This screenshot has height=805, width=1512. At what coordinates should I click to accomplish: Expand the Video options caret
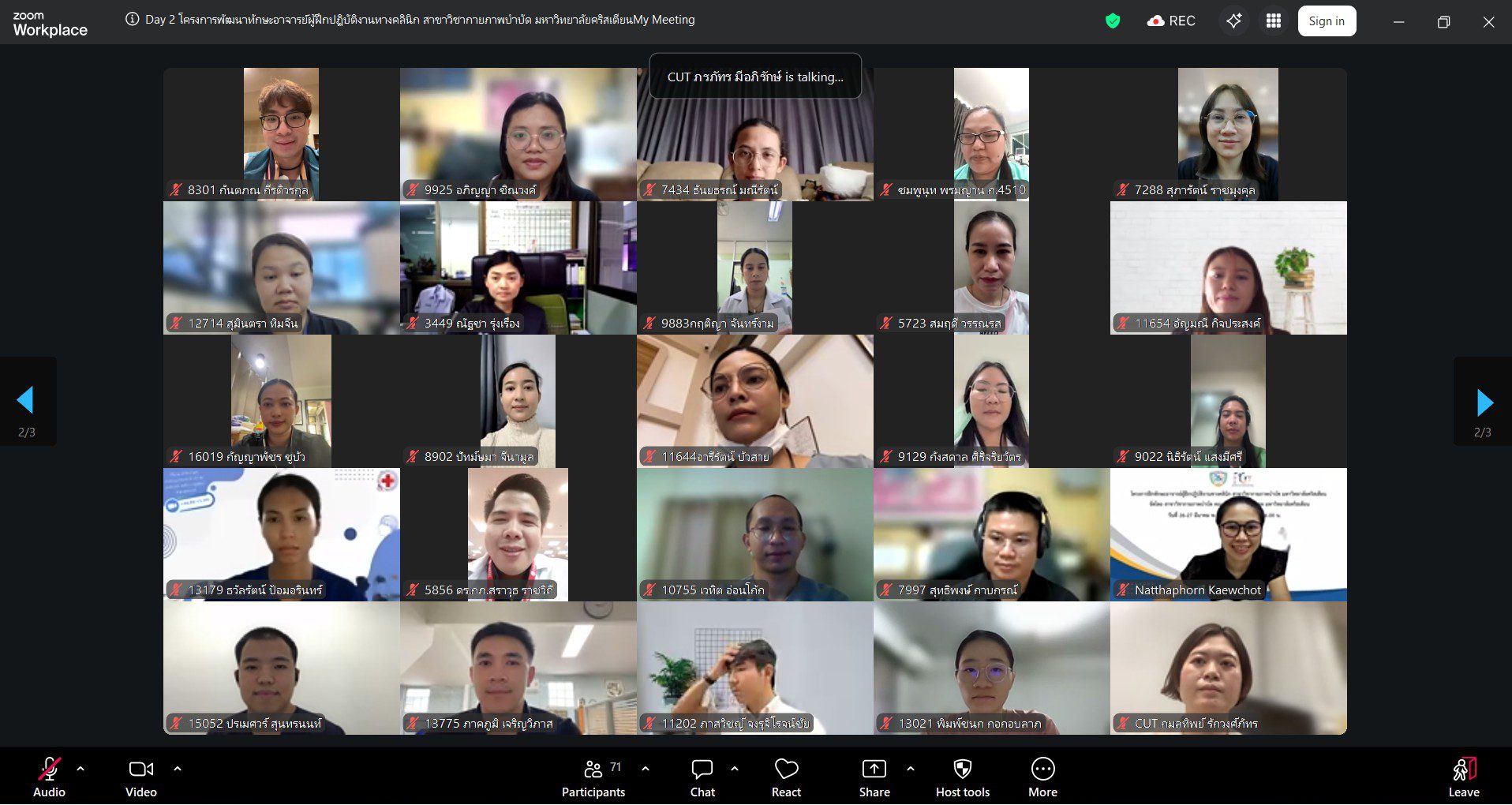[x=178, y=768]
